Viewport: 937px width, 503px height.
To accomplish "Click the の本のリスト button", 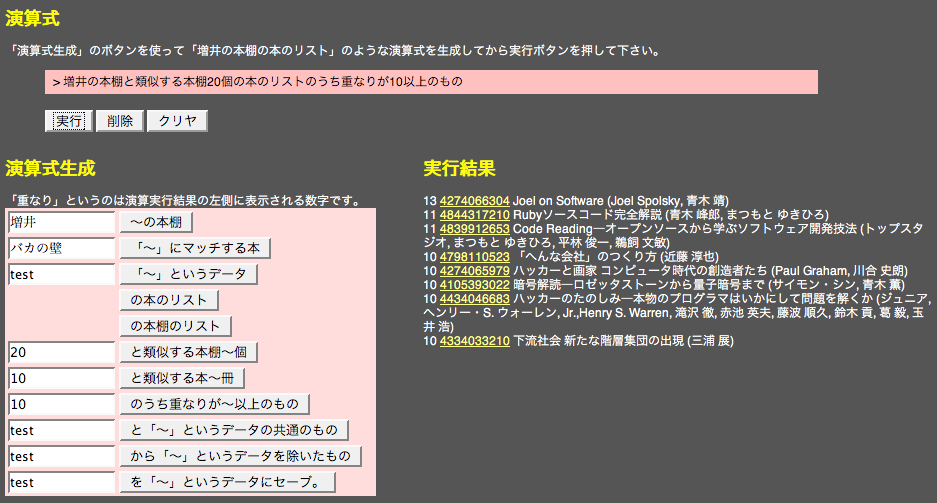I will (169, 300).
